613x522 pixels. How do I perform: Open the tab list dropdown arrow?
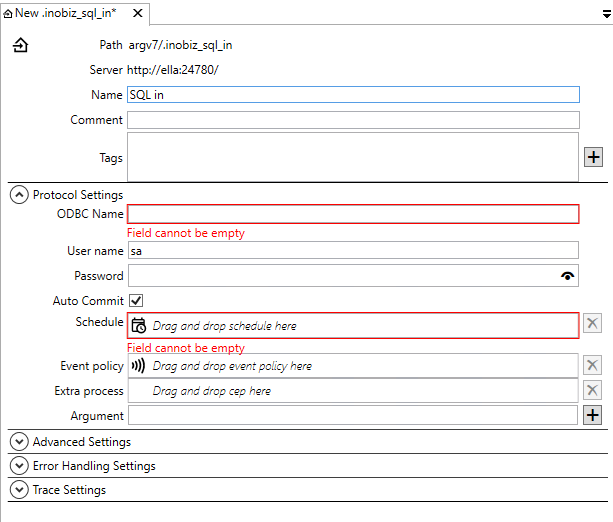pyautogui.click(x=607, y=14)
